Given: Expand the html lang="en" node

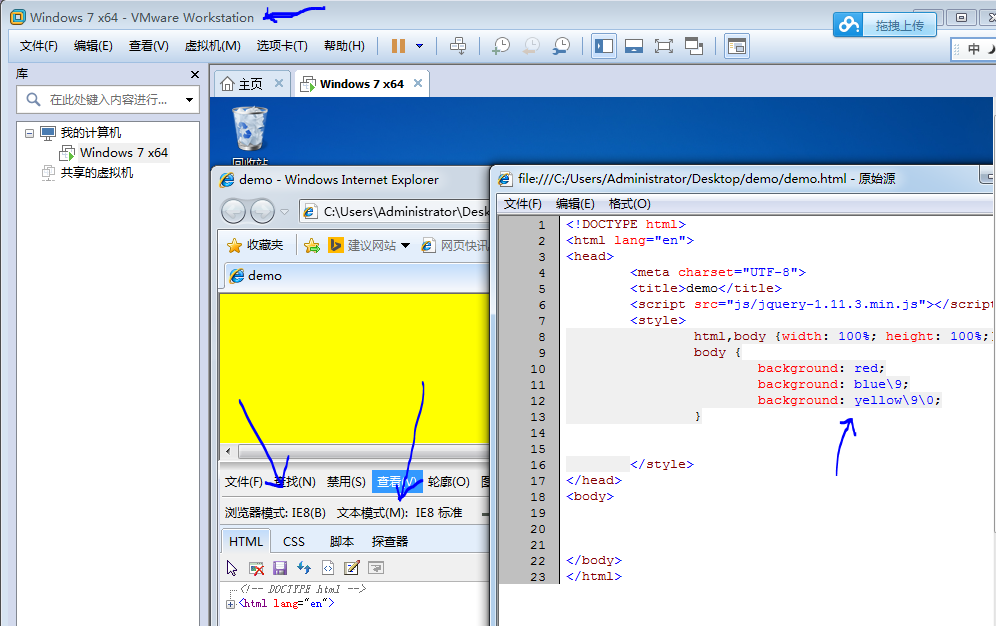Looking at the screenshot, I should point(231,604).
